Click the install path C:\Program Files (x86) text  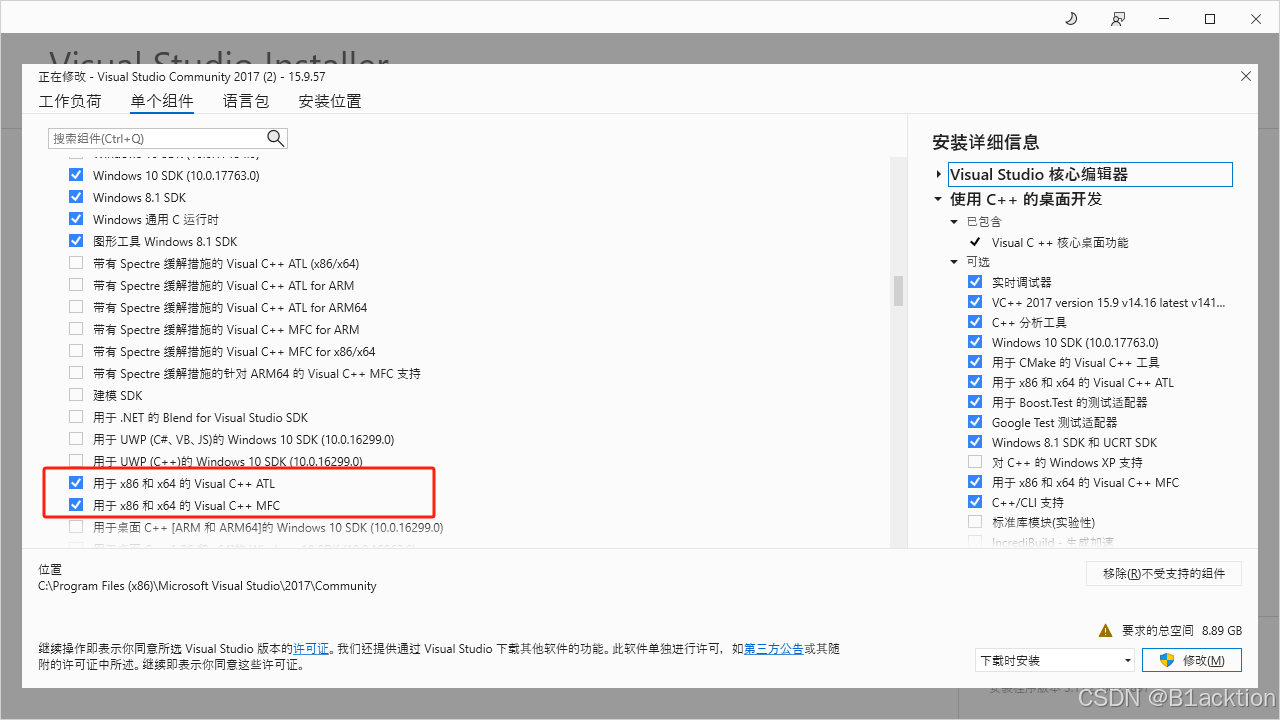[208, 586]
